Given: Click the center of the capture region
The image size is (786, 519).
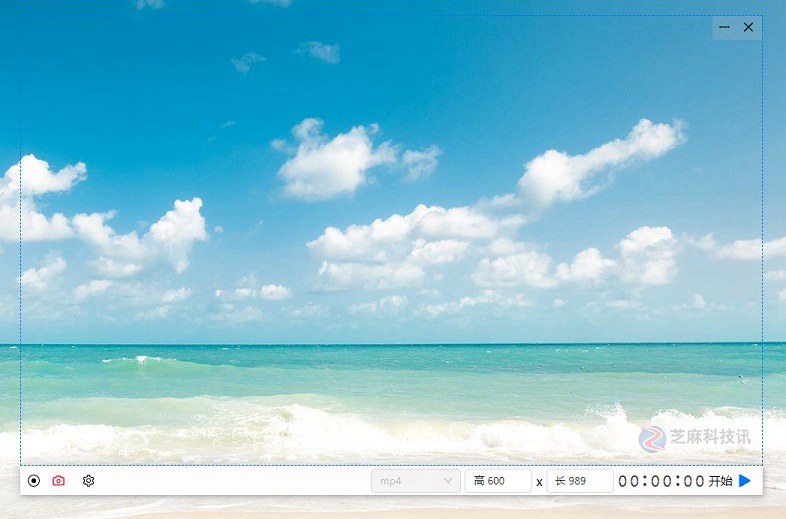Looking at the screenshot, I should pyautogui.click(x=391, y=240).
